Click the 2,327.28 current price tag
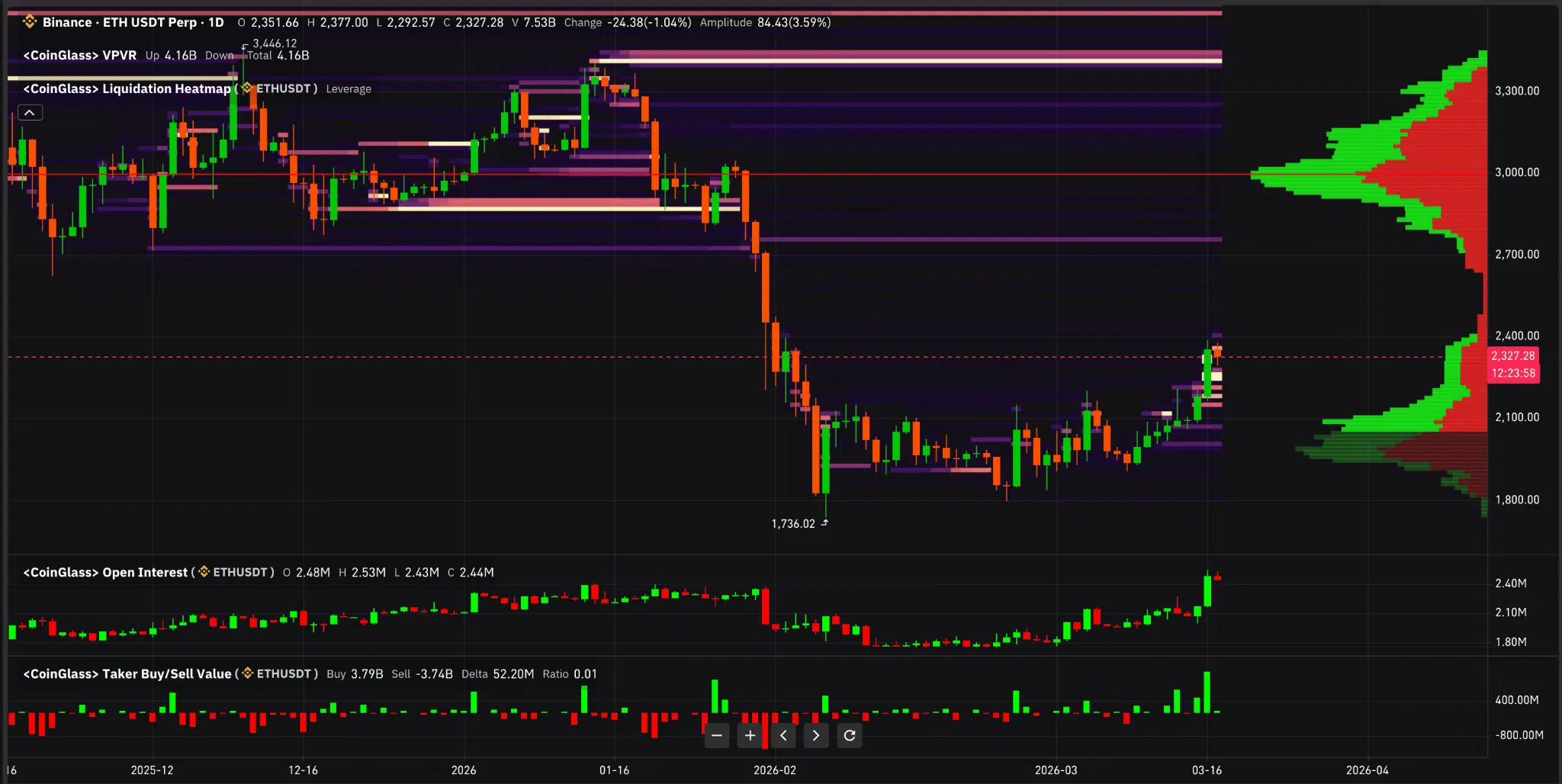Screen dimensions: 1562x784 [1513, 355]
